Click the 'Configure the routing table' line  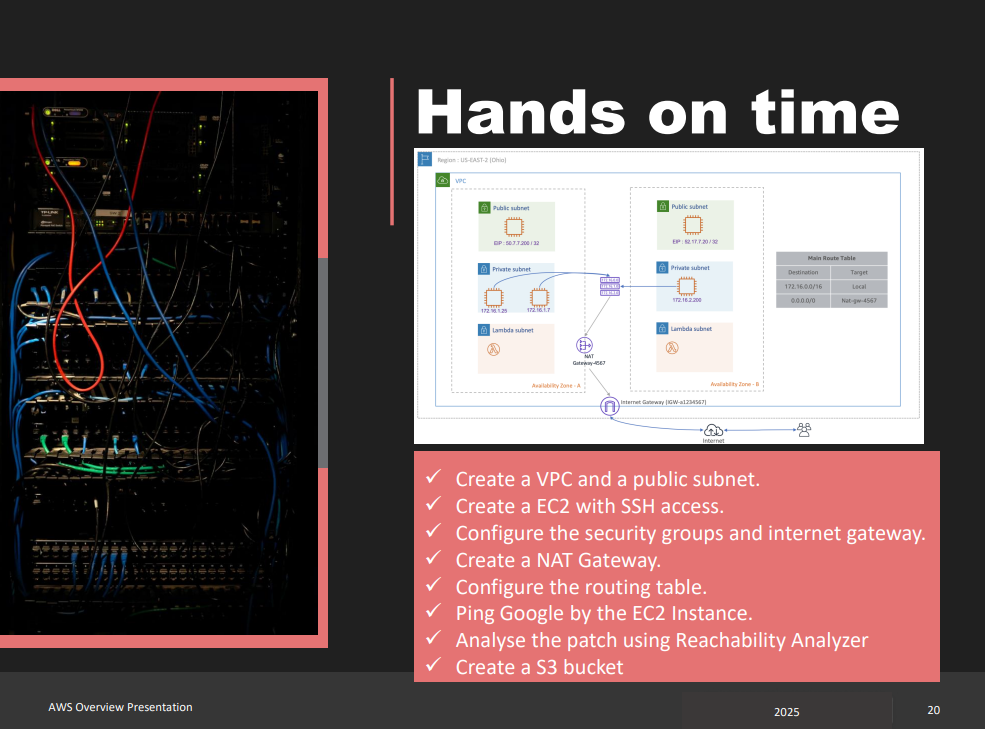click(x=581, y=587)
